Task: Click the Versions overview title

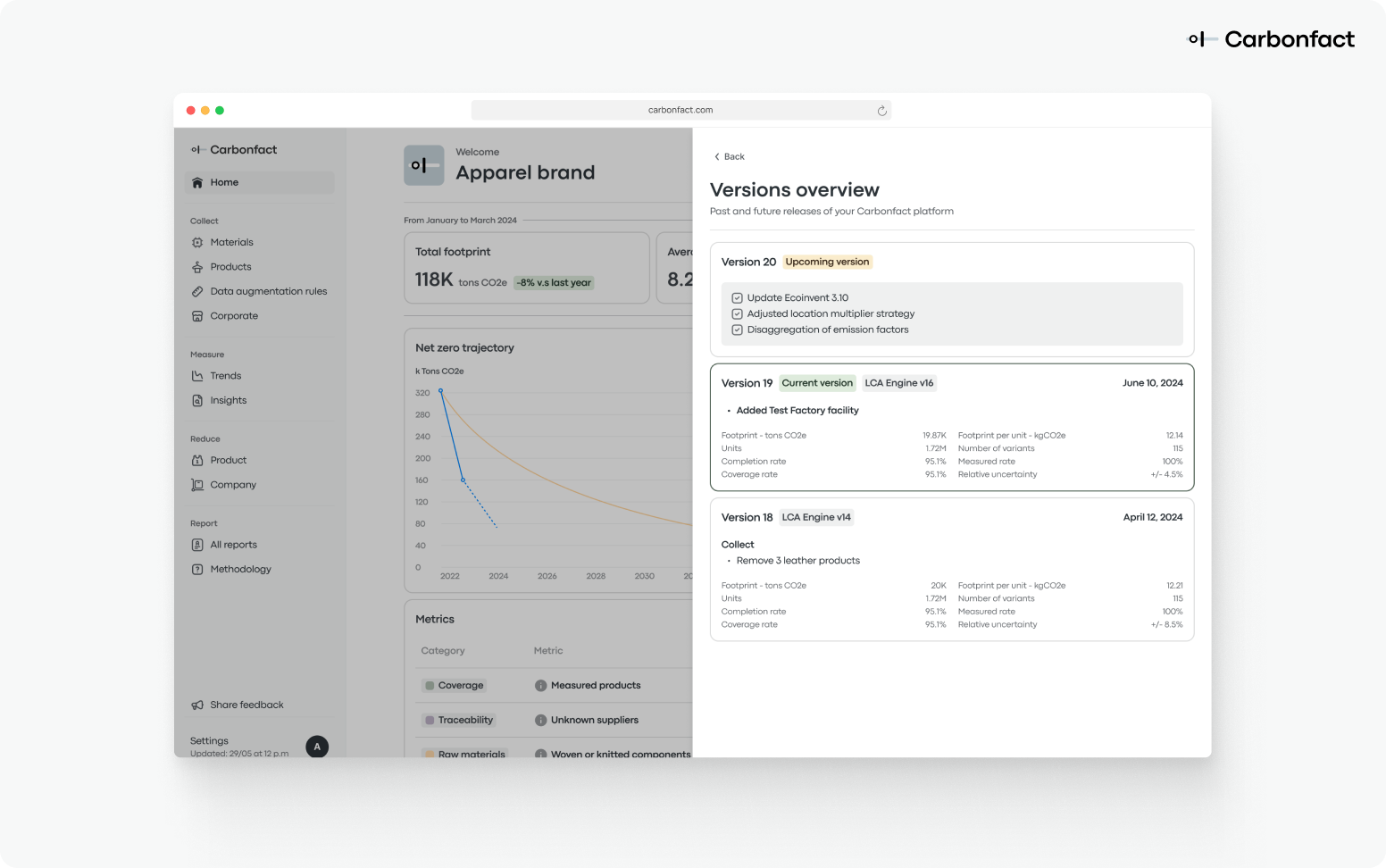Action: point(795,190)
